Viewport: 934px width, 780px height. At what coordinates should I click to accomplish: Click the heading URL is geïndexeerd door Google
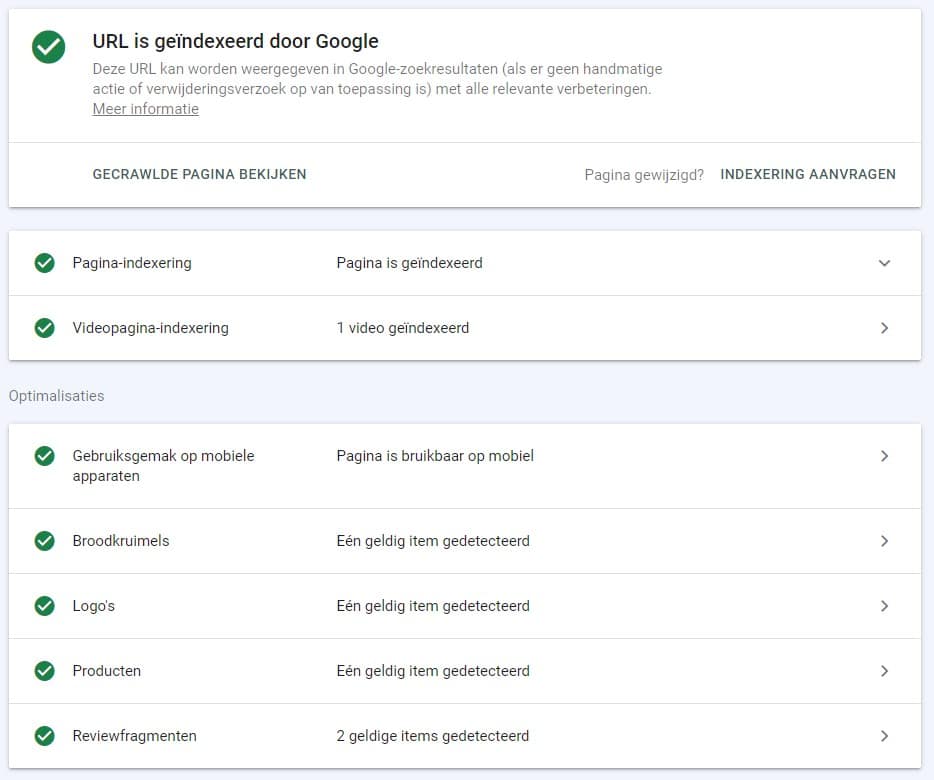235,41
